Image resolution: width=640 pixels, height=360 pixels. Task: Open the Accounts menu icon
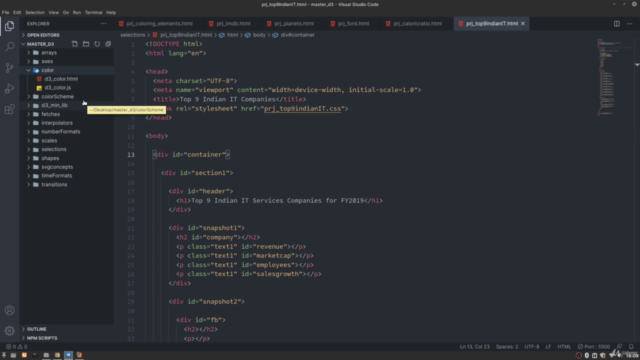[x=9, y=310]
